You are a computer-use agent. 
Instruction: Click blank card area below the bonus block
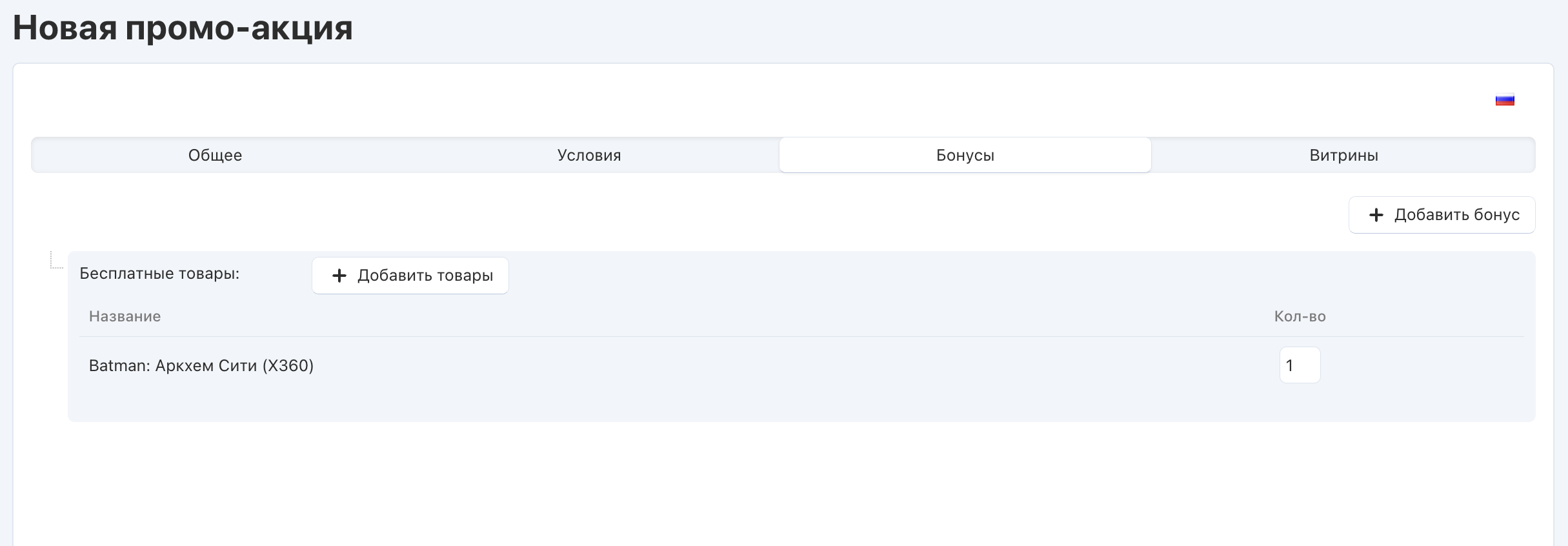774,484
